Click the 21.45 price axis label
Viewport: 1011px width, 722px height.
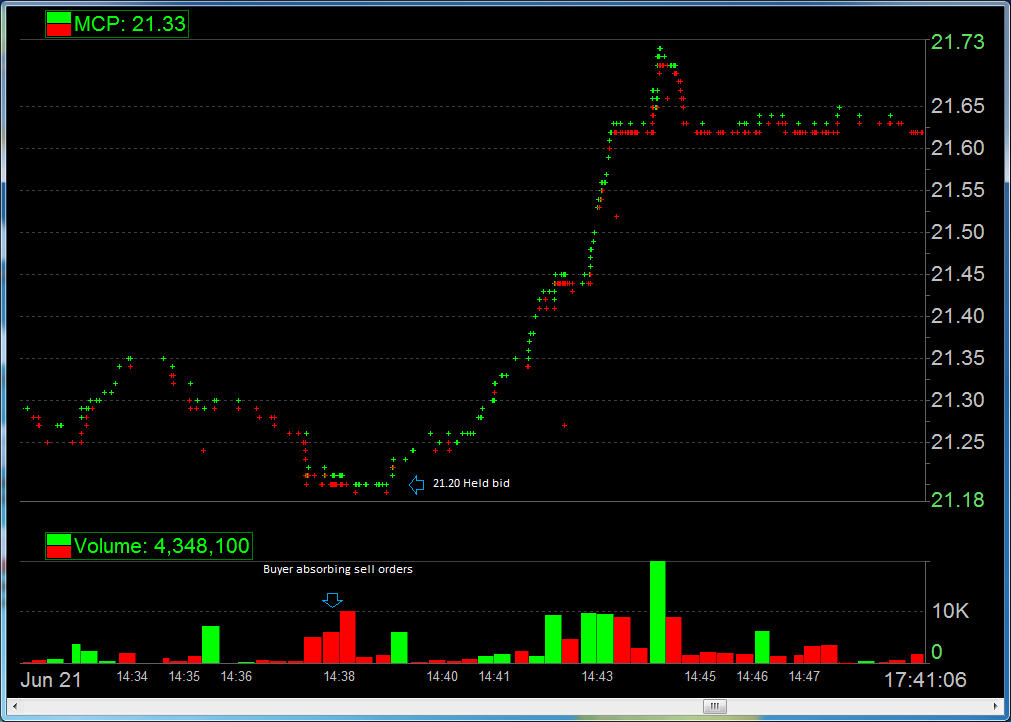point(957,275)
